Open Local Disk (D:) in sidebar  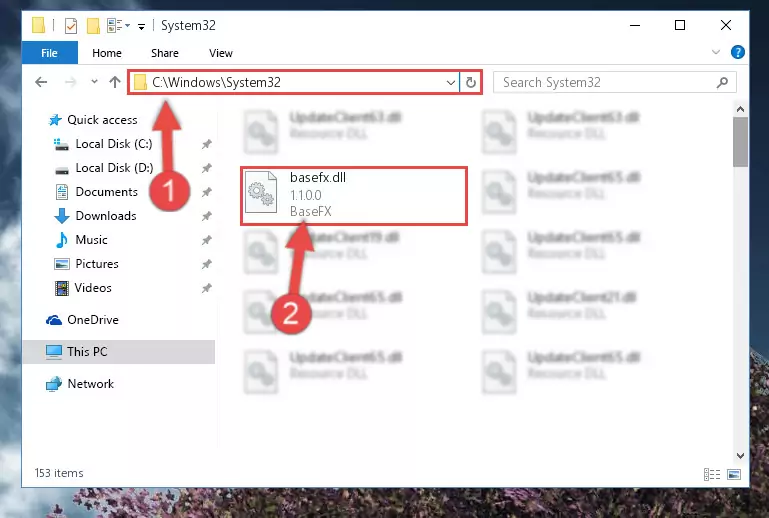pyautogui.click(x=114, y=168)
